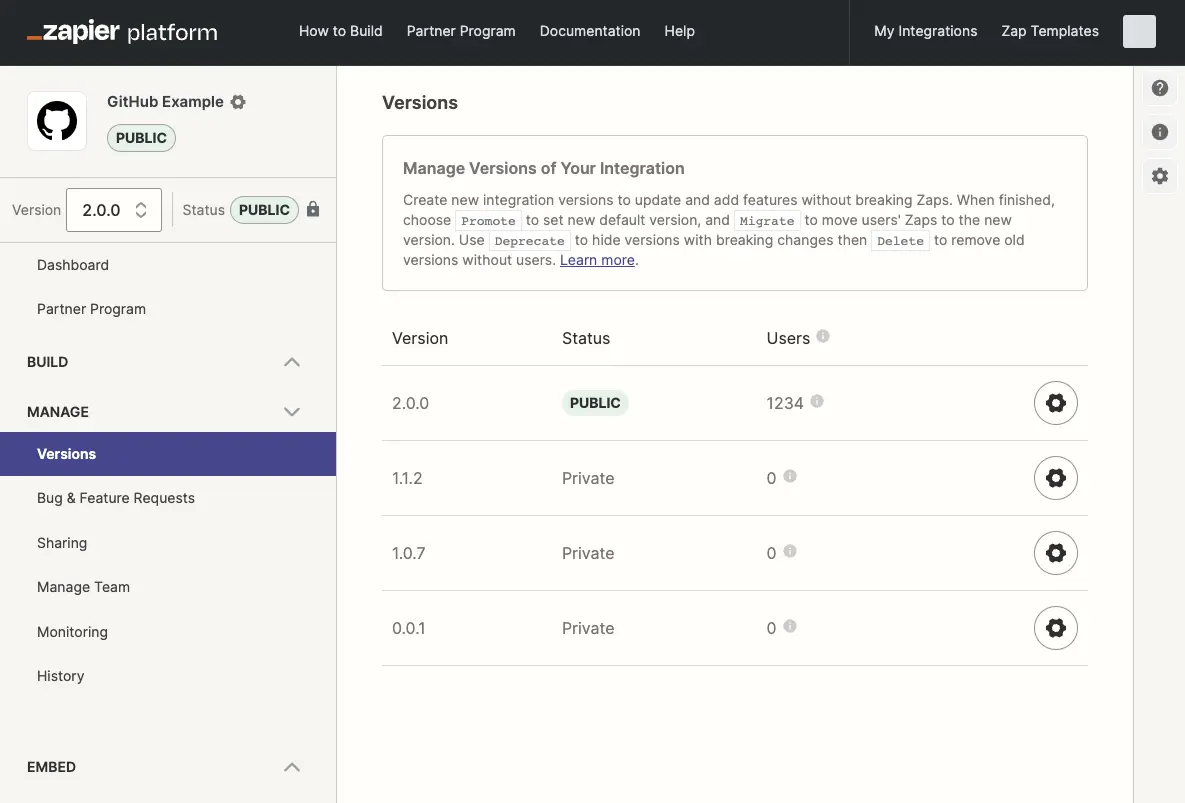
Task: Open Bug & Feature Requests
Action: pyautogui.click(x=116, y=498)
